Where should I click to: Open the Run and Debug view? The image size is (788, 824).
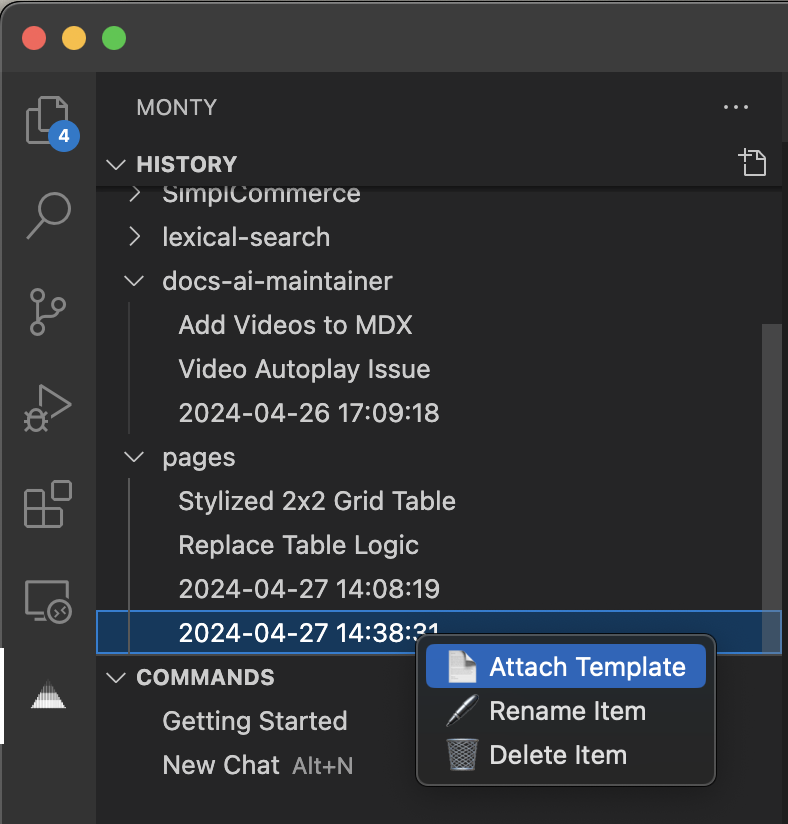tap(48, 408)
